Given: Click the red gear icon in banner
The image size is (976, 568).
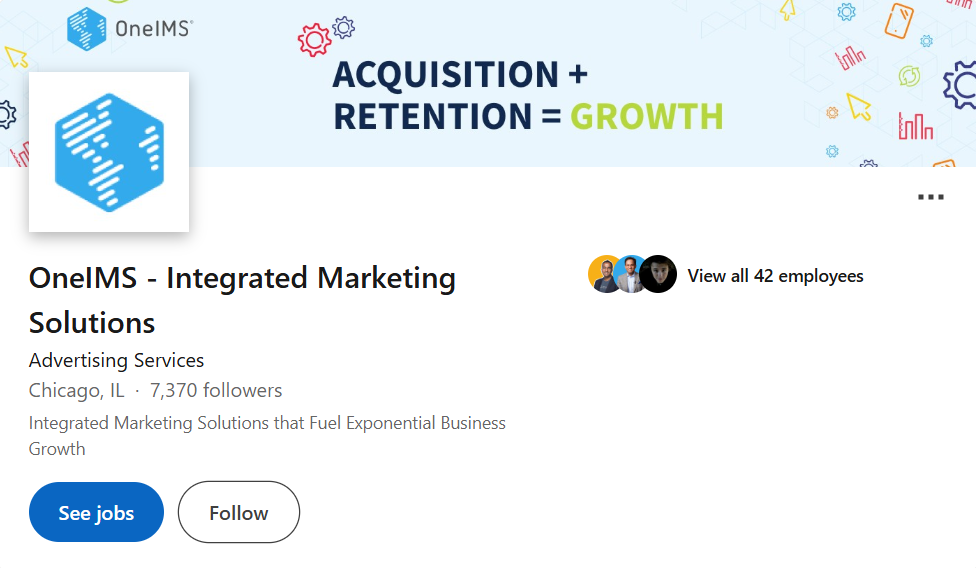Looking at the screenshot, I should [314, 40].
